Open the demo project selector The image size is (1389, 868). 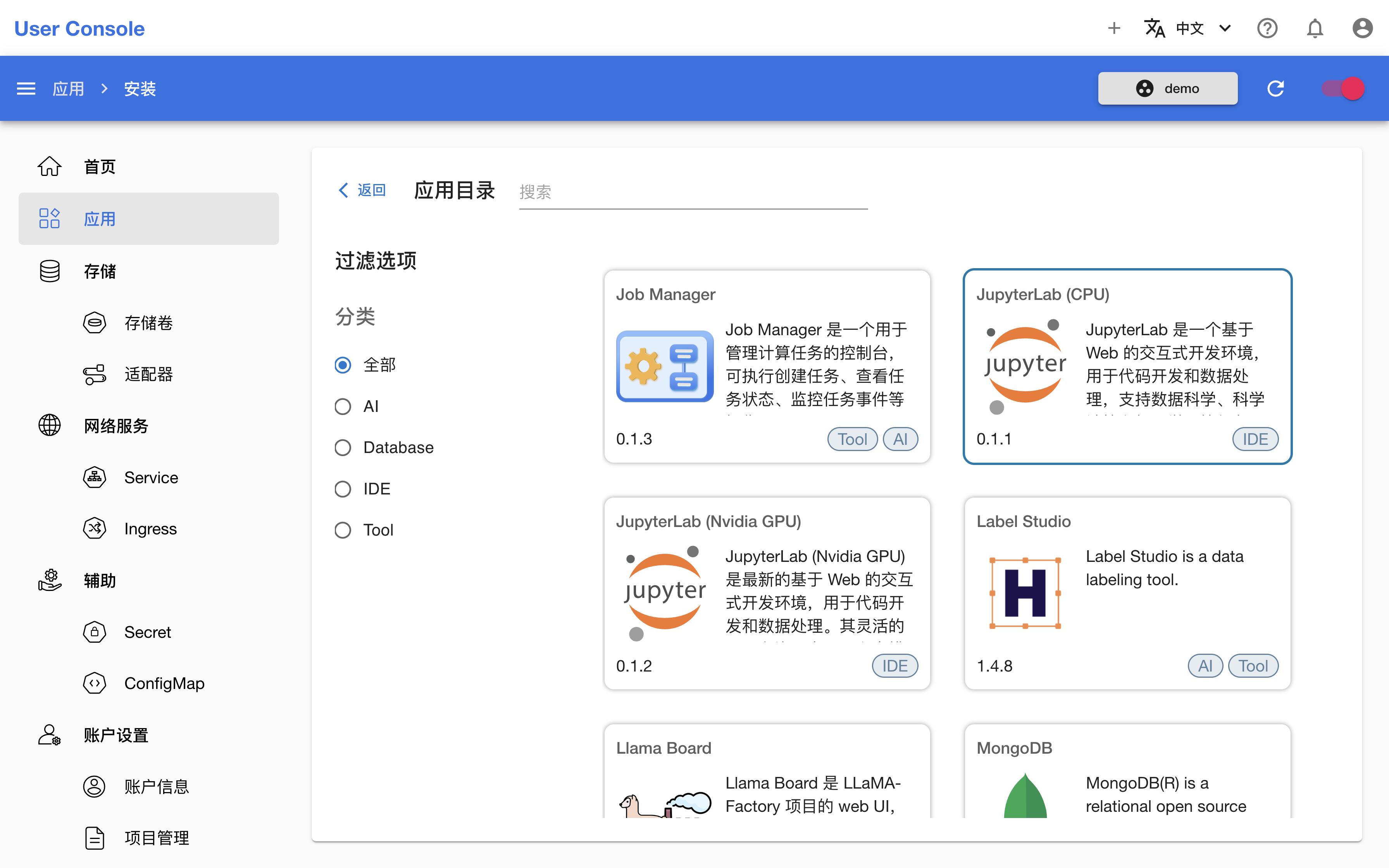1167,88
